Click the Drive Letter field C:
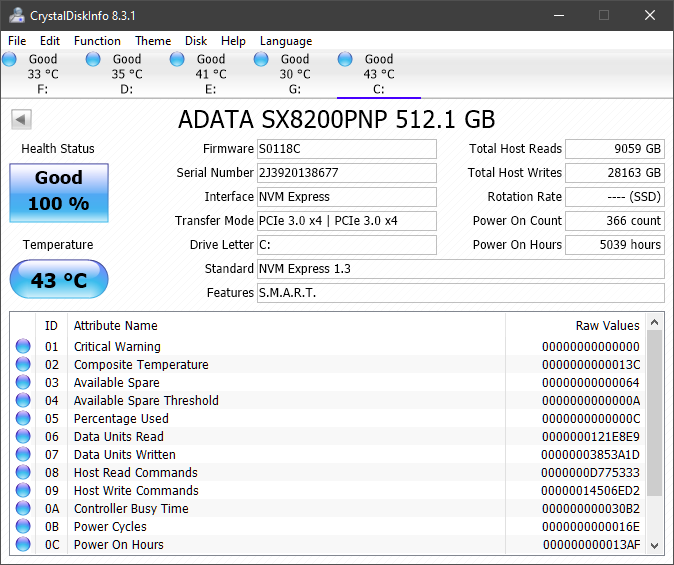 [x=347, y=245]
